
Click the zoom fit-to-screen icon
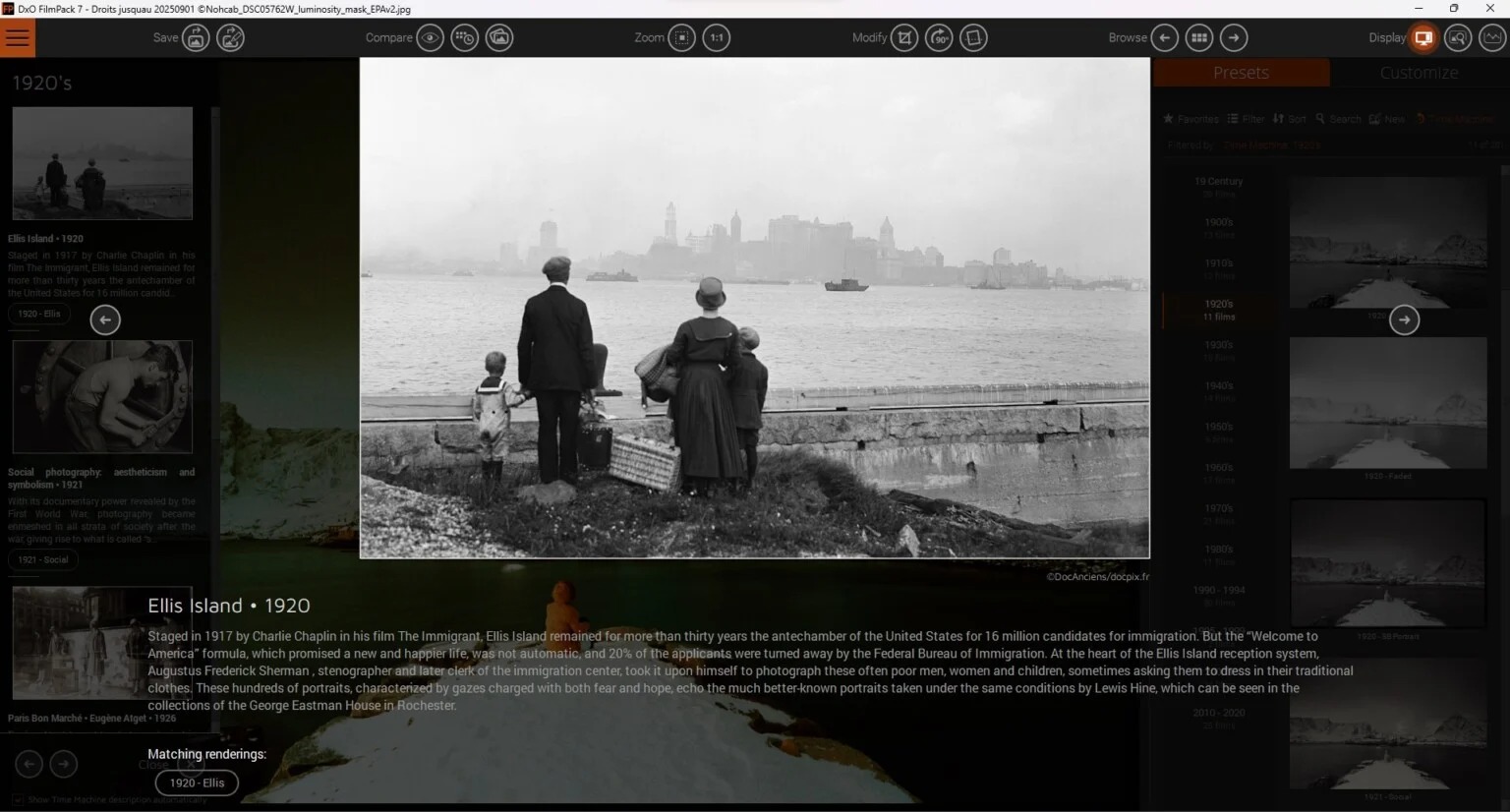[682, 38]
